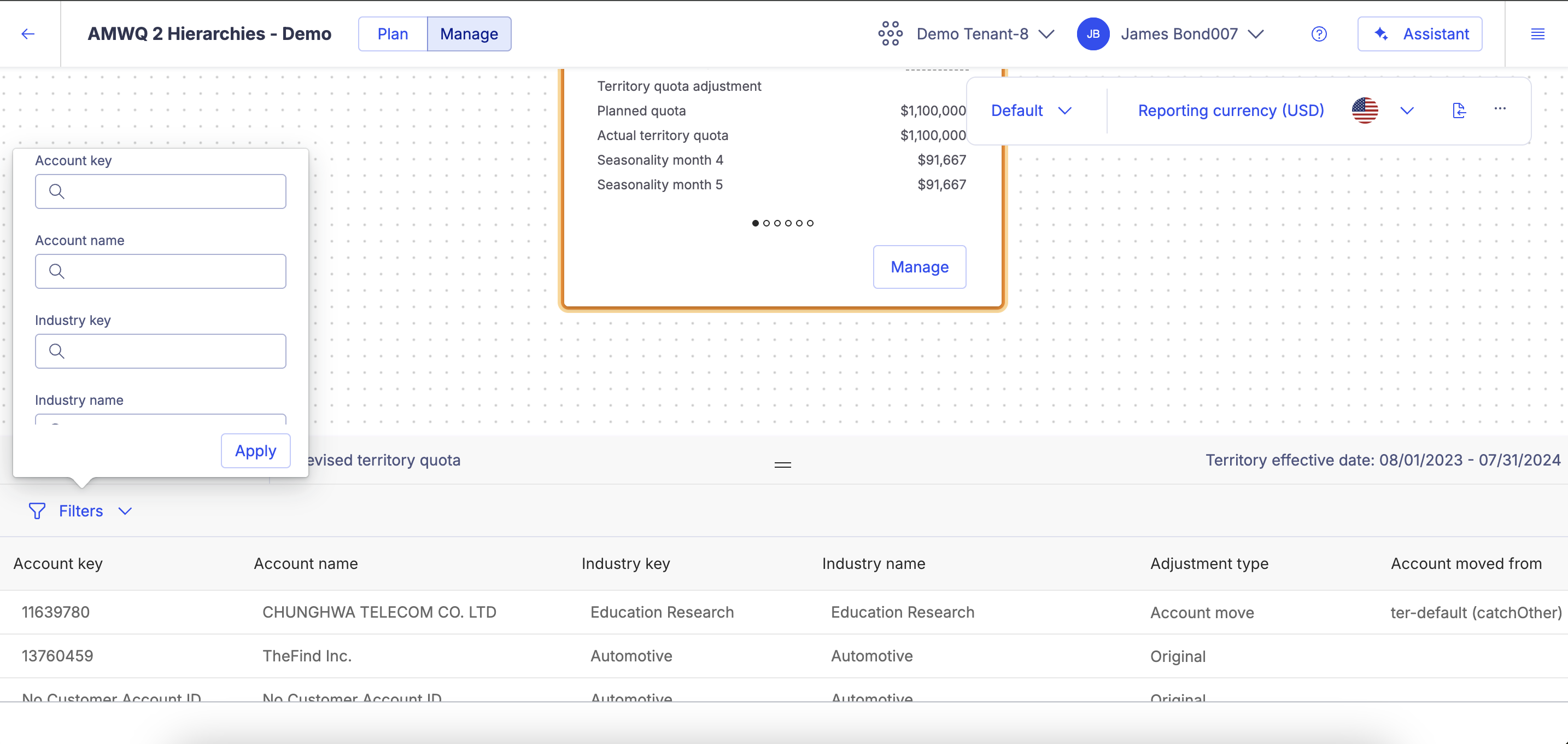Click the help question mark icon
This screenshot has width=1568, height=744.
pyautogui.click(x=1319, y=34)
